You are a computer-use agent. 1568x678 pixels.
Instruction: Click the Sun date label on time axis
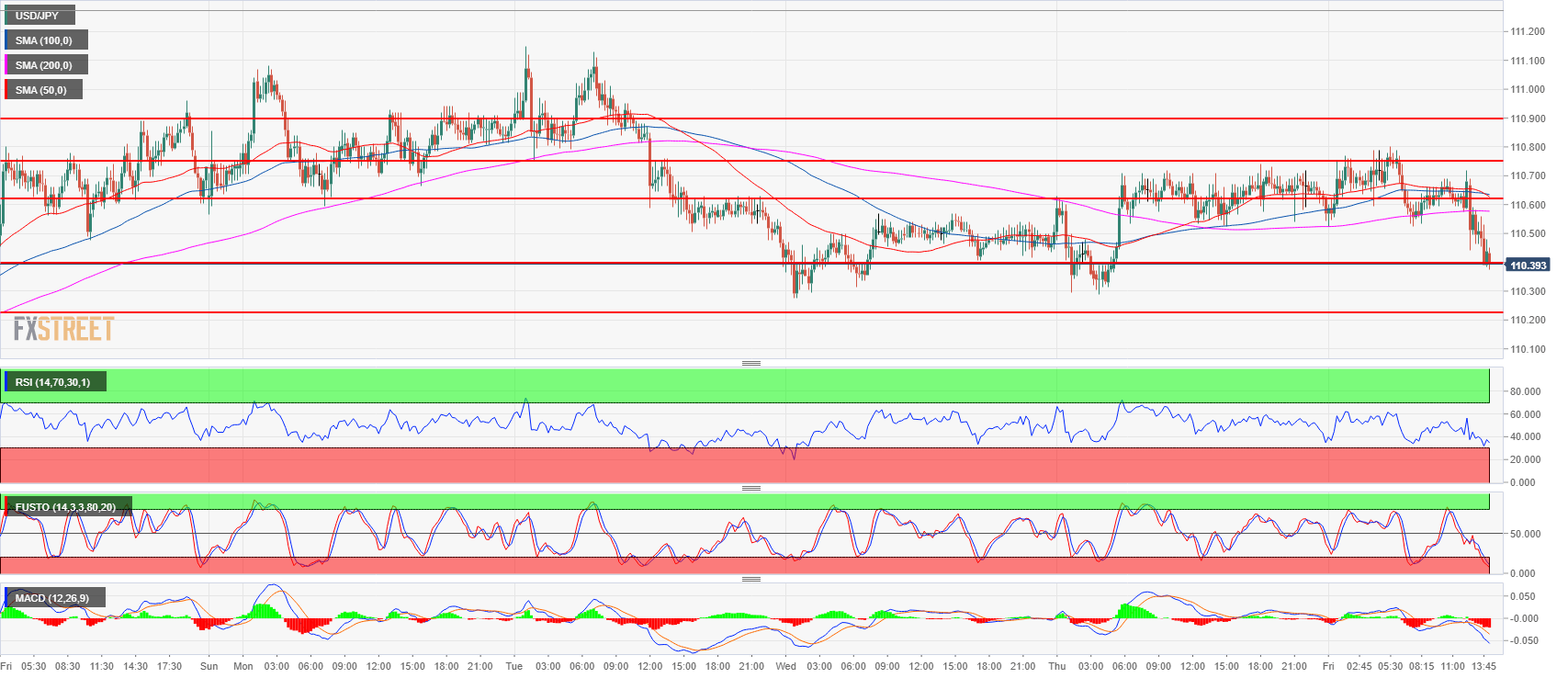[209, 666]
